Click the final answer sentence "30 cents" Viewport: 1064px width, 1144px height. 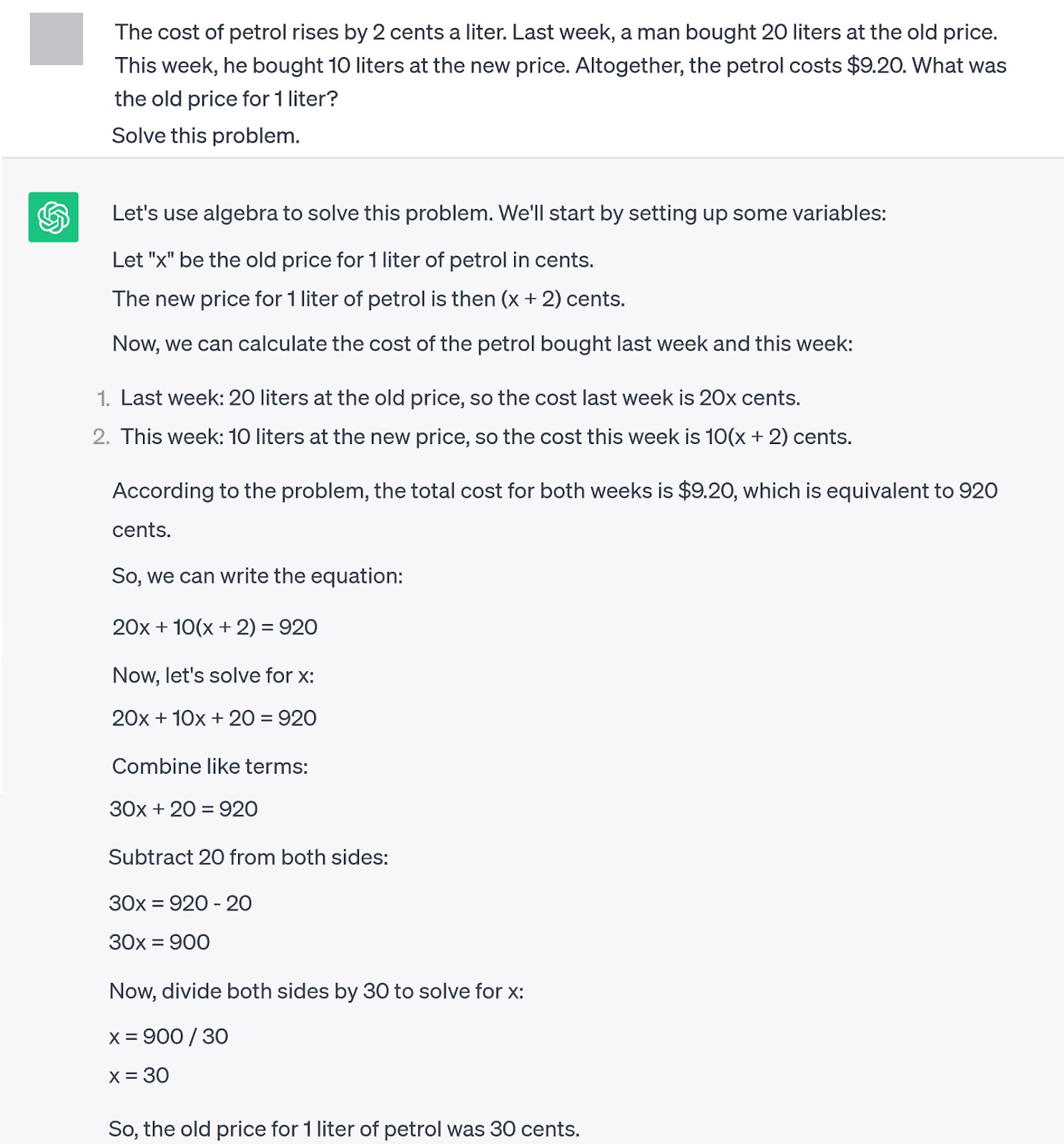[x=344, y=1129]
